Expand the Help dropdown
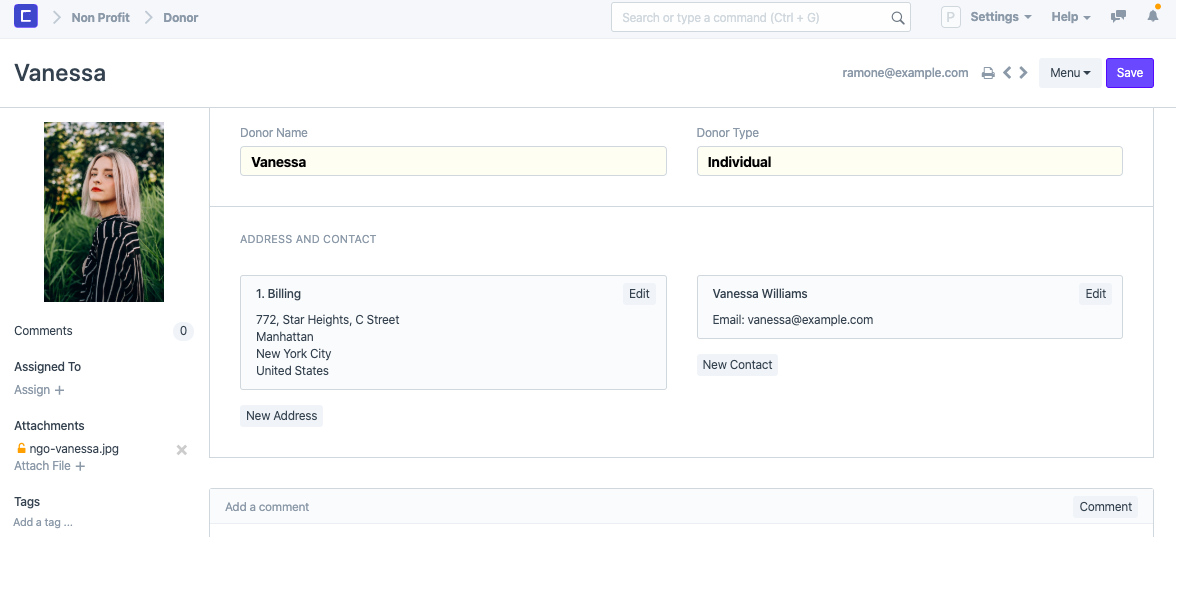This screenshot has height=611, width=1187. (x=1070, y=17)
